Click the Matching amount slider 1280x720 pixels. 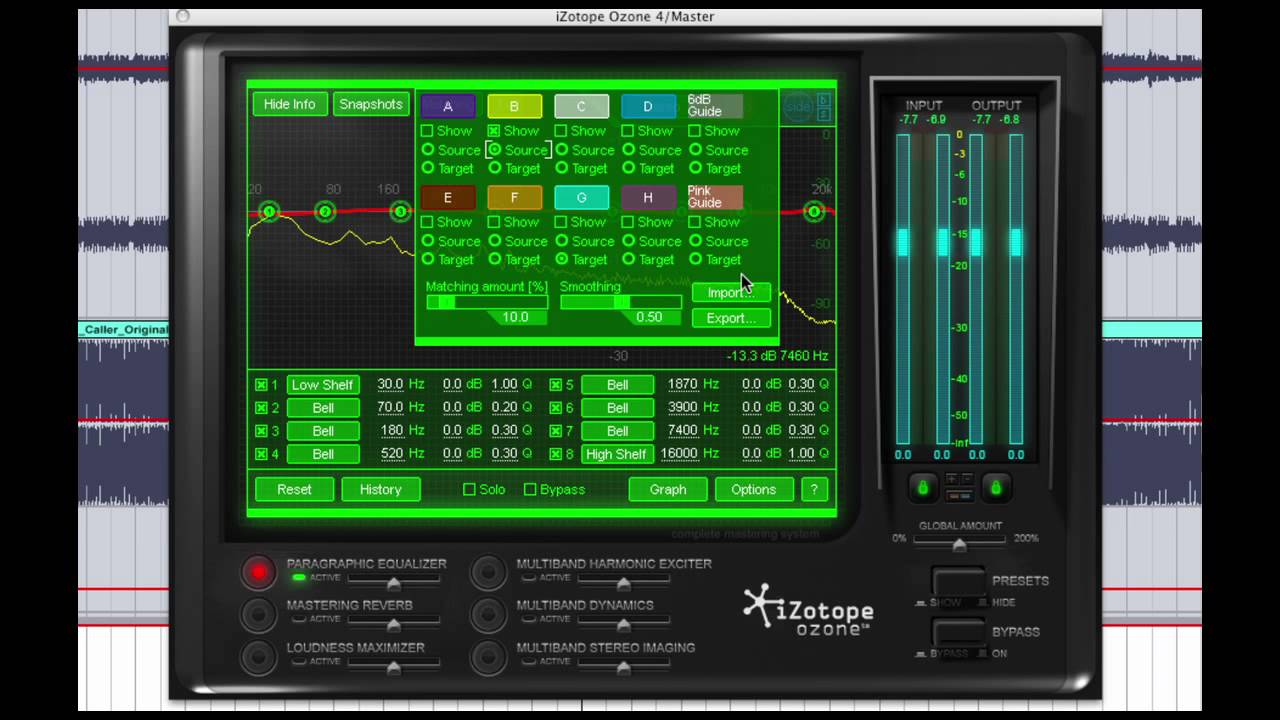tap(487, 302)
